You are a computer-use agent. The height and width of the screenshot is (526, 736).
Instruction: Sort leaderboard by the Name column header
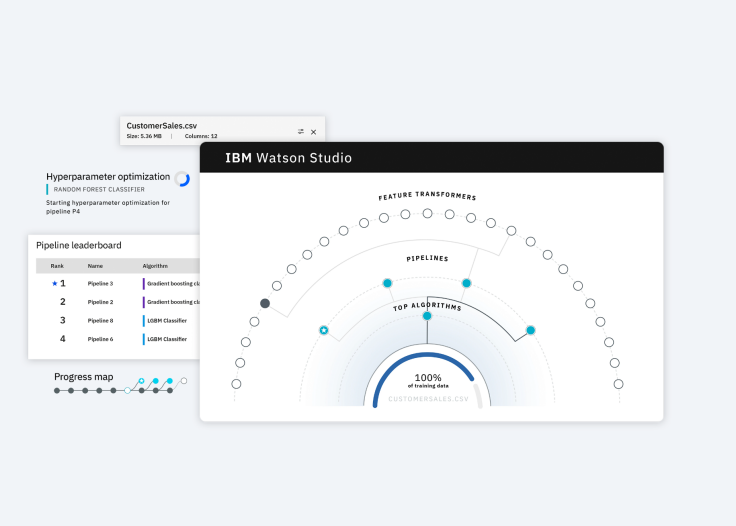coord(95,266)
